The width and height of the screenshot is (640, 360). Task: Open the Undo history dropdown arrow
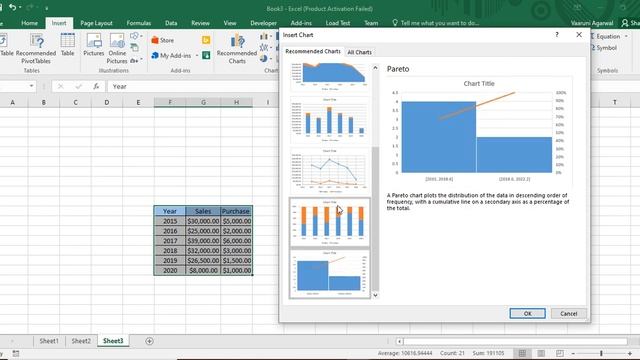(20, 8)
